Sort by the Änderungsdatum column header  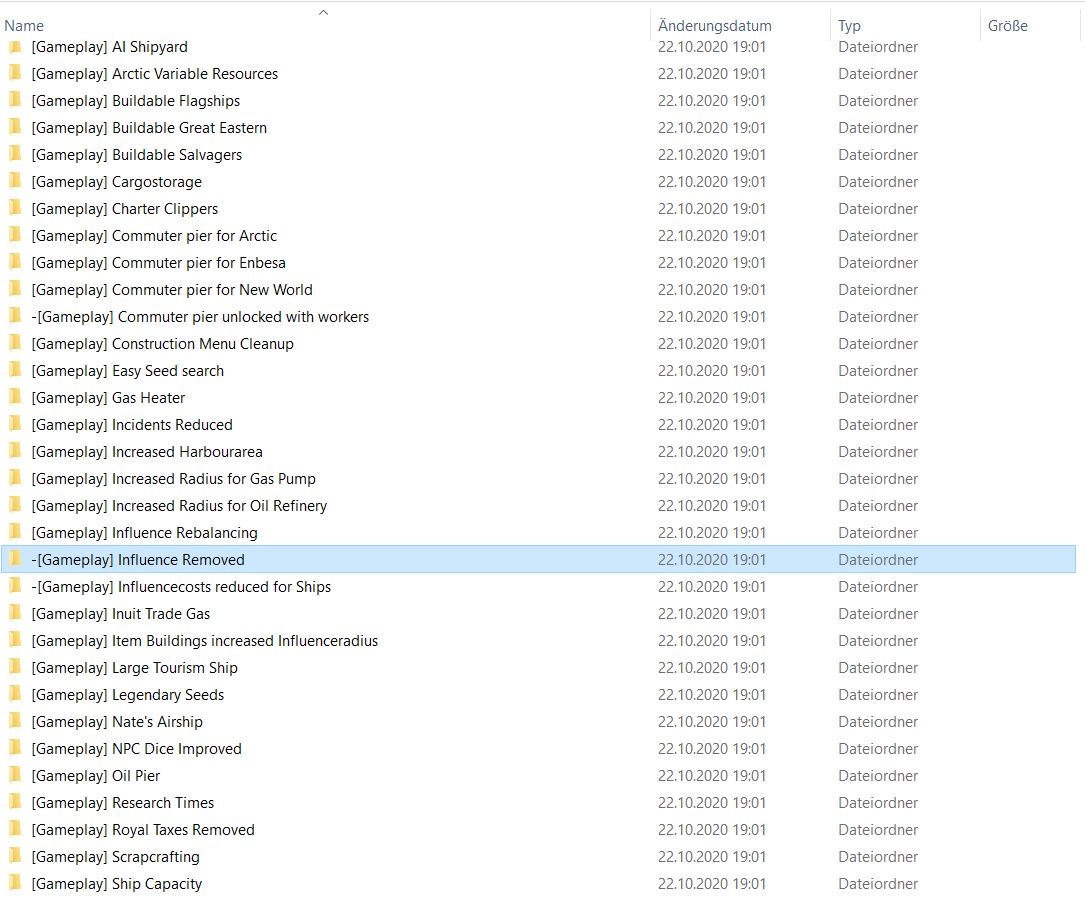[714, 26]
